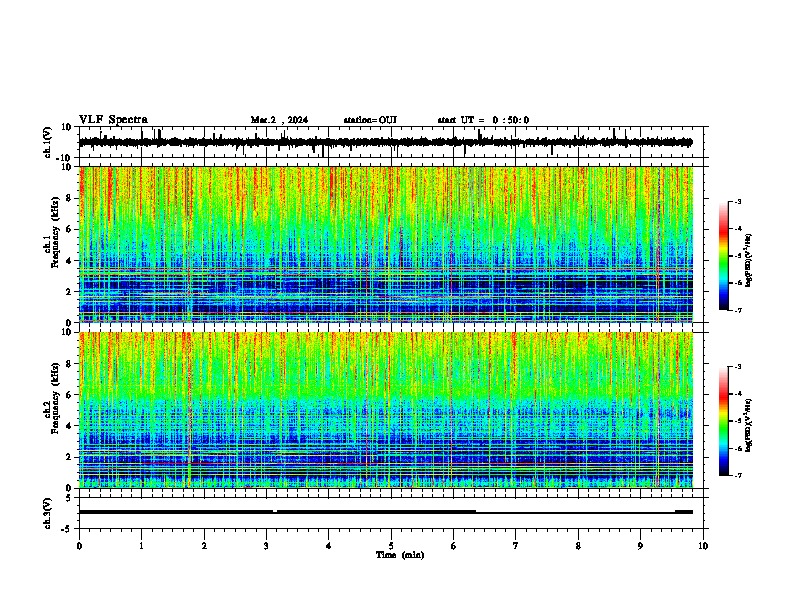Viewport: 792px width, 612px height.
Task: Click the "6" frequency tick of ch.1 spectrogram
Action: (70, 229)
